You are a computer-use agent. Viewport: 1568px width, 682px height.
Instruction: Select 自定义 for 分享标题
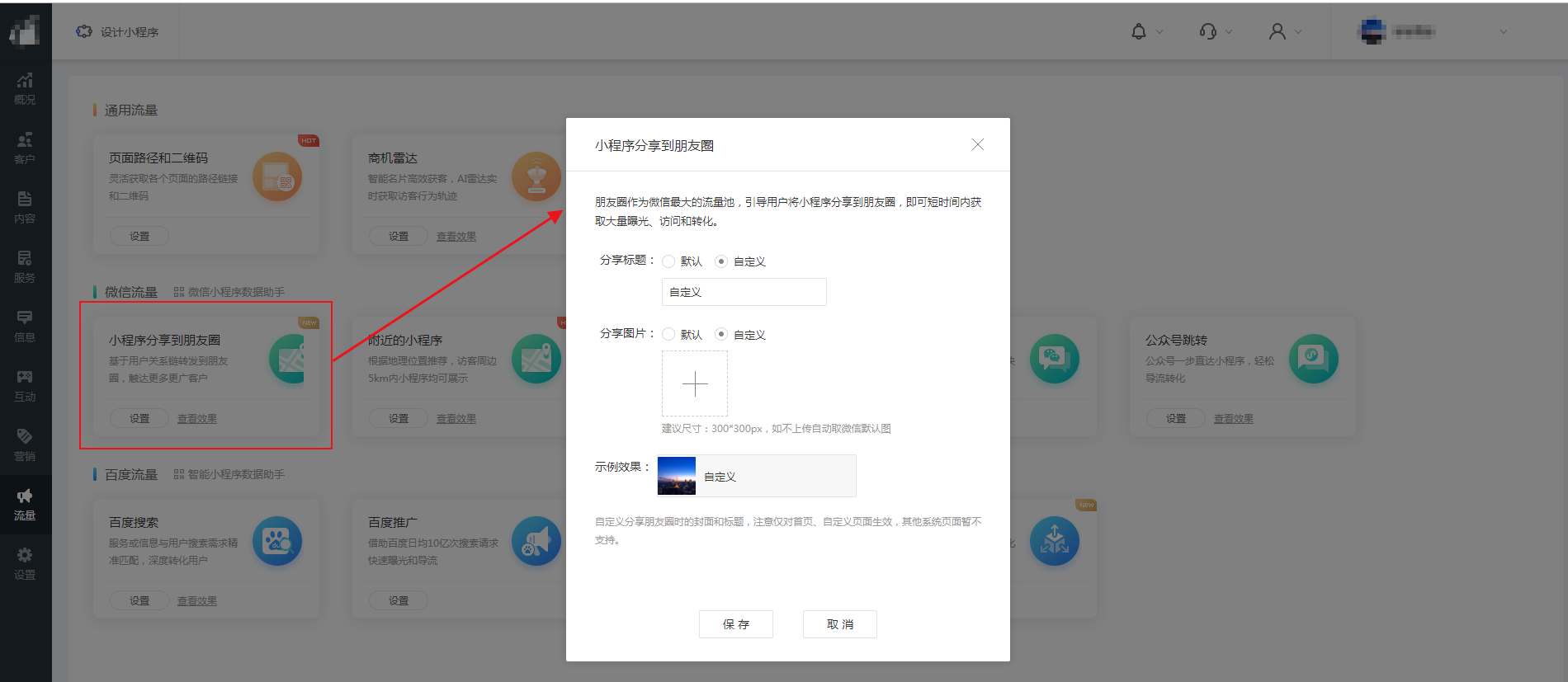coord(721,261)
